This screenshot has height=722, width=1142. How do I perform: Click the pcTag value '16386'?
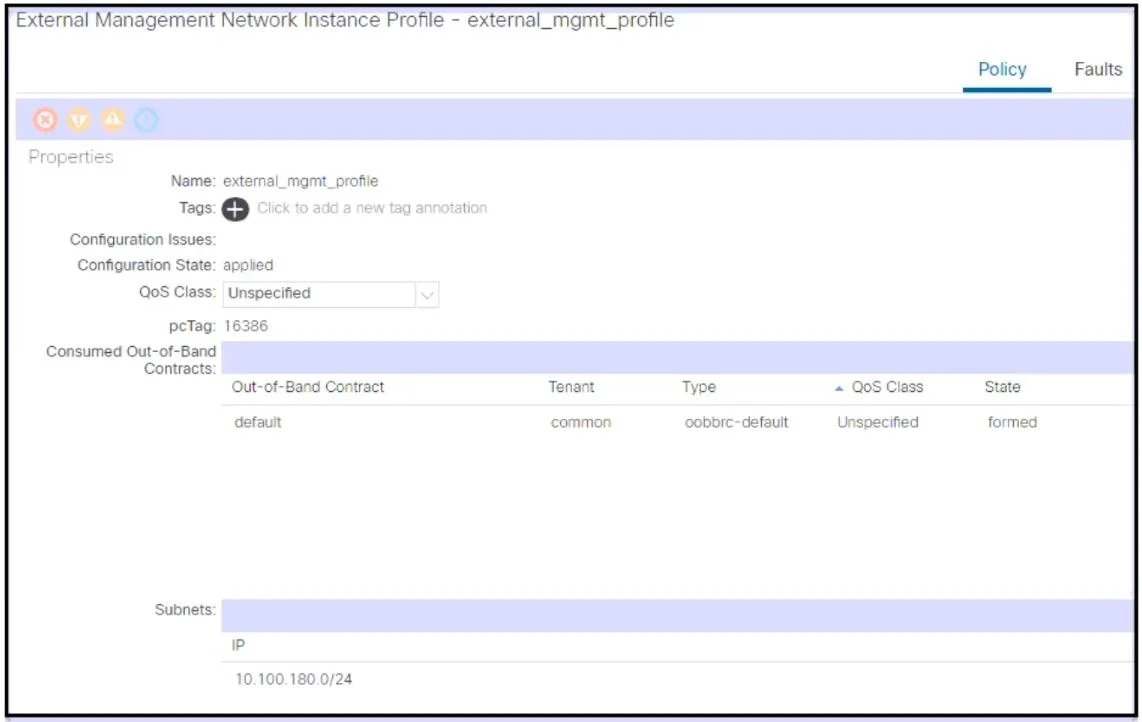[245, 326]
